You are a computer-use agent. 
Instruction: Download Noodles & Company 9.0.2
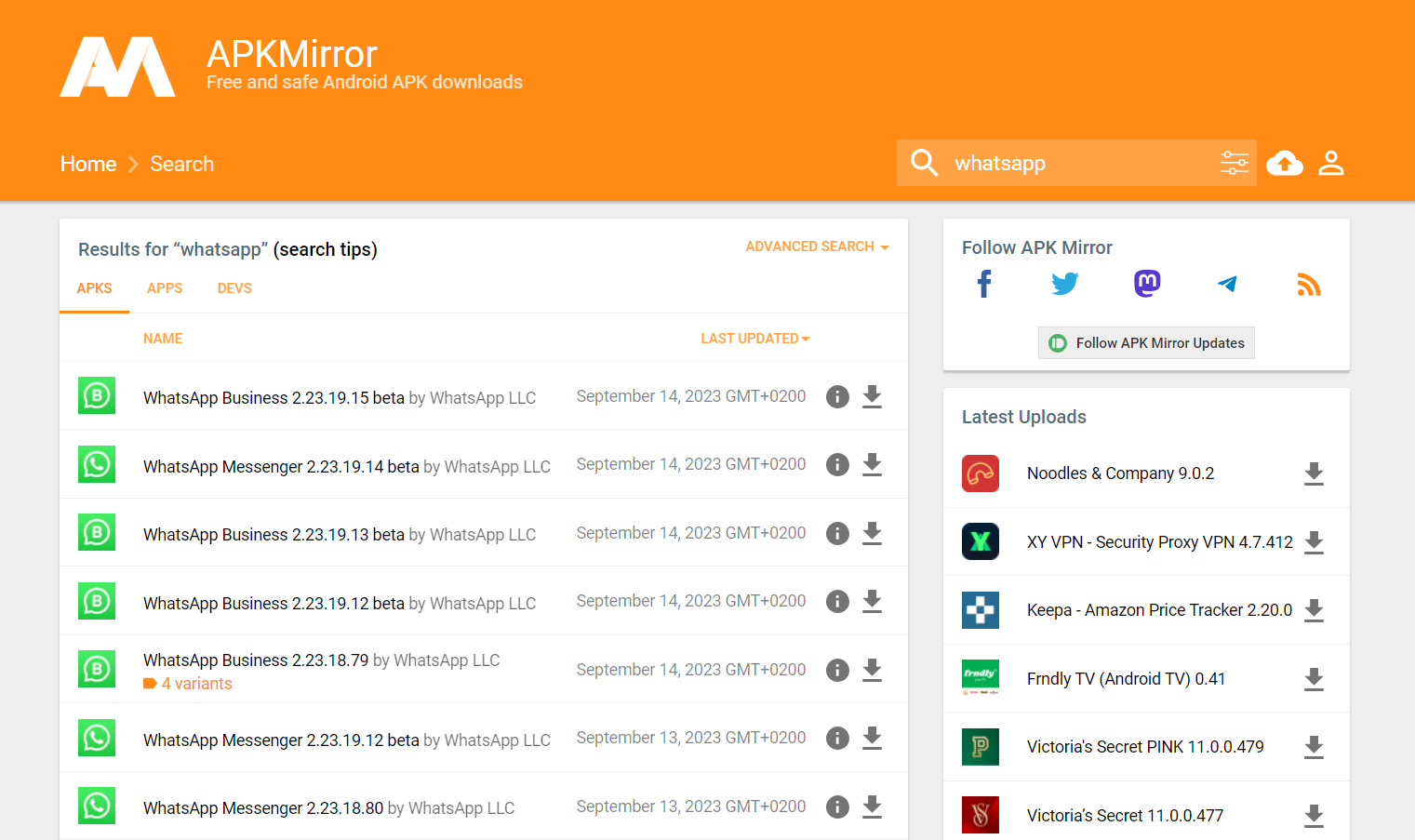pos(1314,473)
